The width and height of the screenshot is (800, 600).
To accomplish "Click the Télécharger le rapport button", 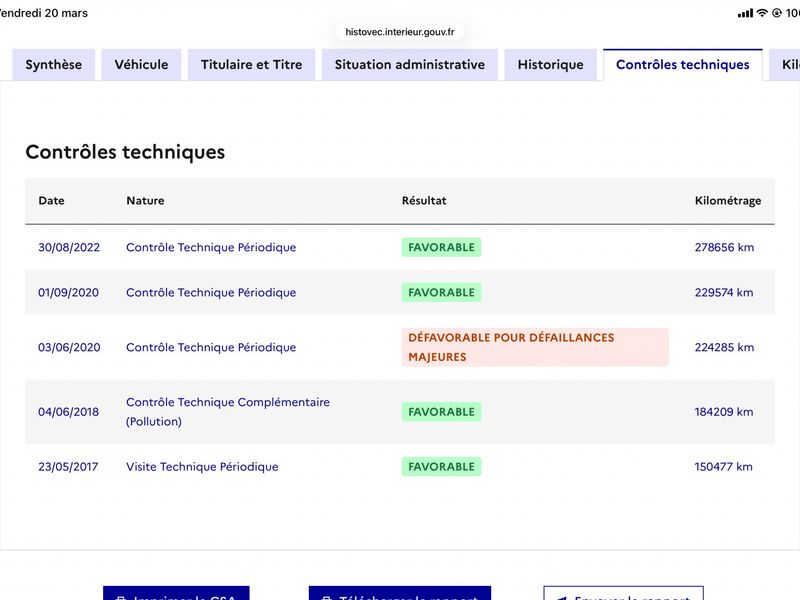I will [400, 593].
